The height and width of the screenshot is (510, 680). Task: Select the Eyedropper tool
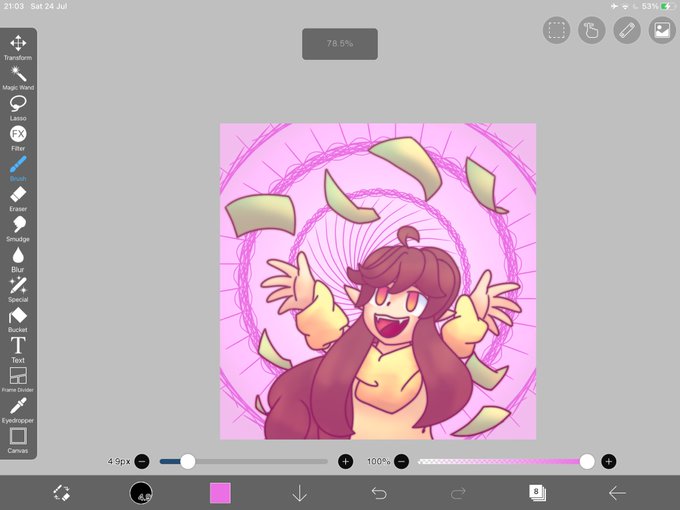[x=18, y=410]
